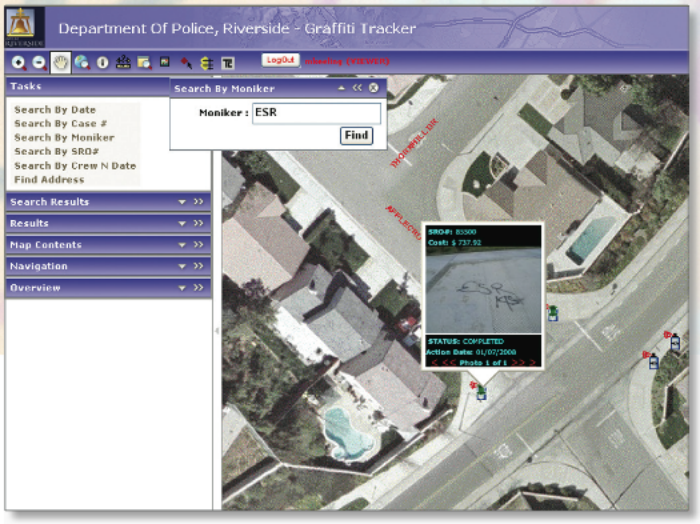
Task: Open the Navigation panel dropdown arrow
Action: 182,267
